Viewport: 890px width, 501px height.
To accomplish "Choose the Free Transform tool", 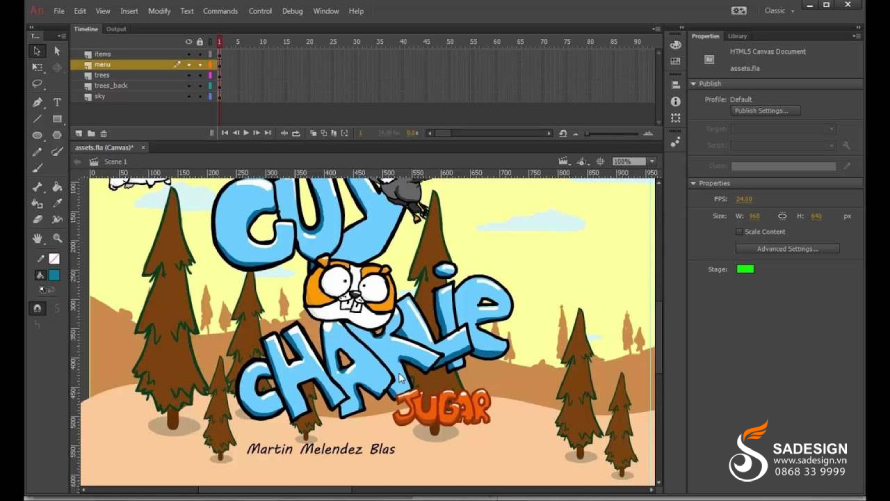I will (x=37, y=67).
